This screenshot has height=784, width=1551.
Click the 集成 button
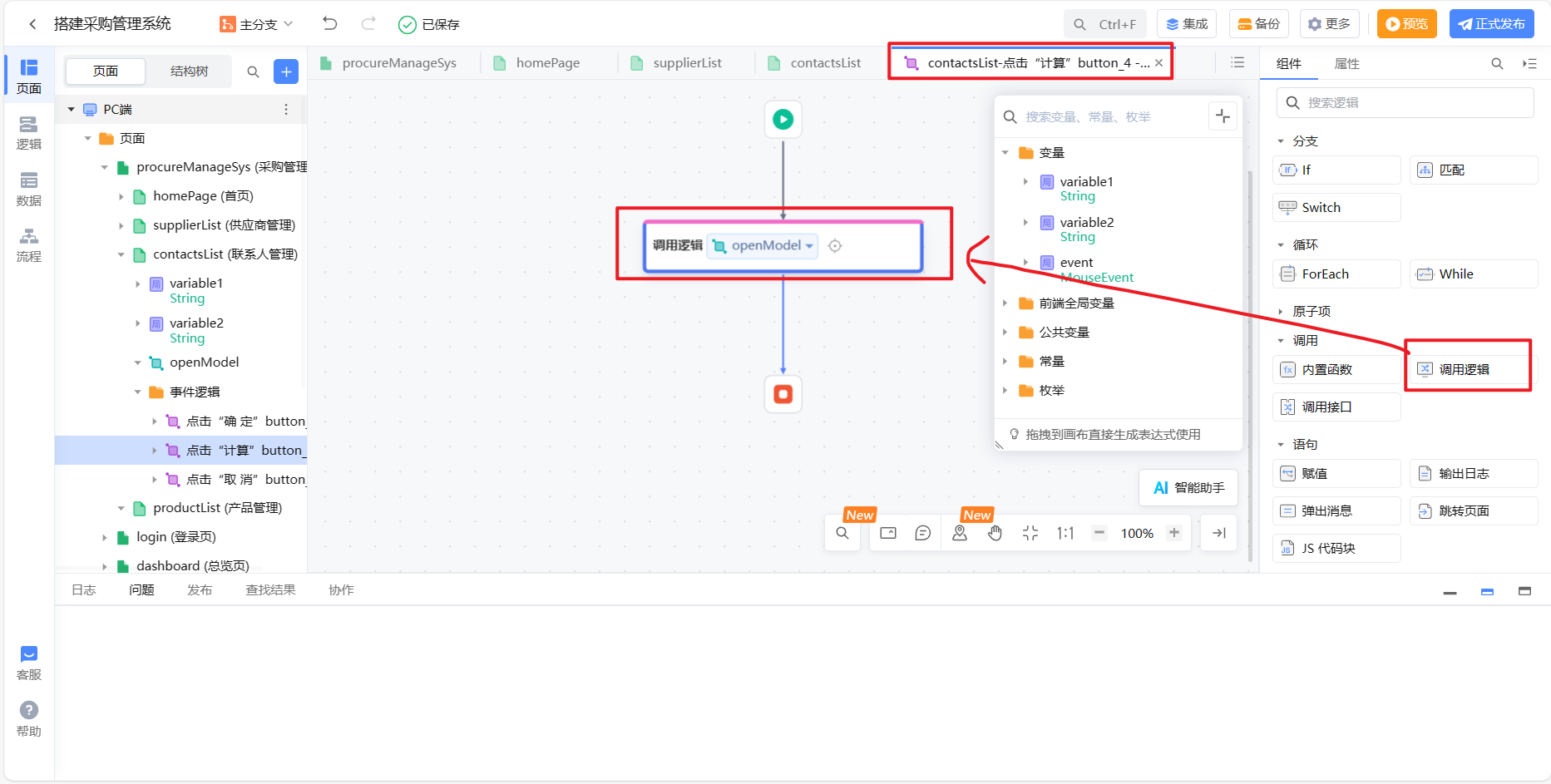pos(1187,24)
